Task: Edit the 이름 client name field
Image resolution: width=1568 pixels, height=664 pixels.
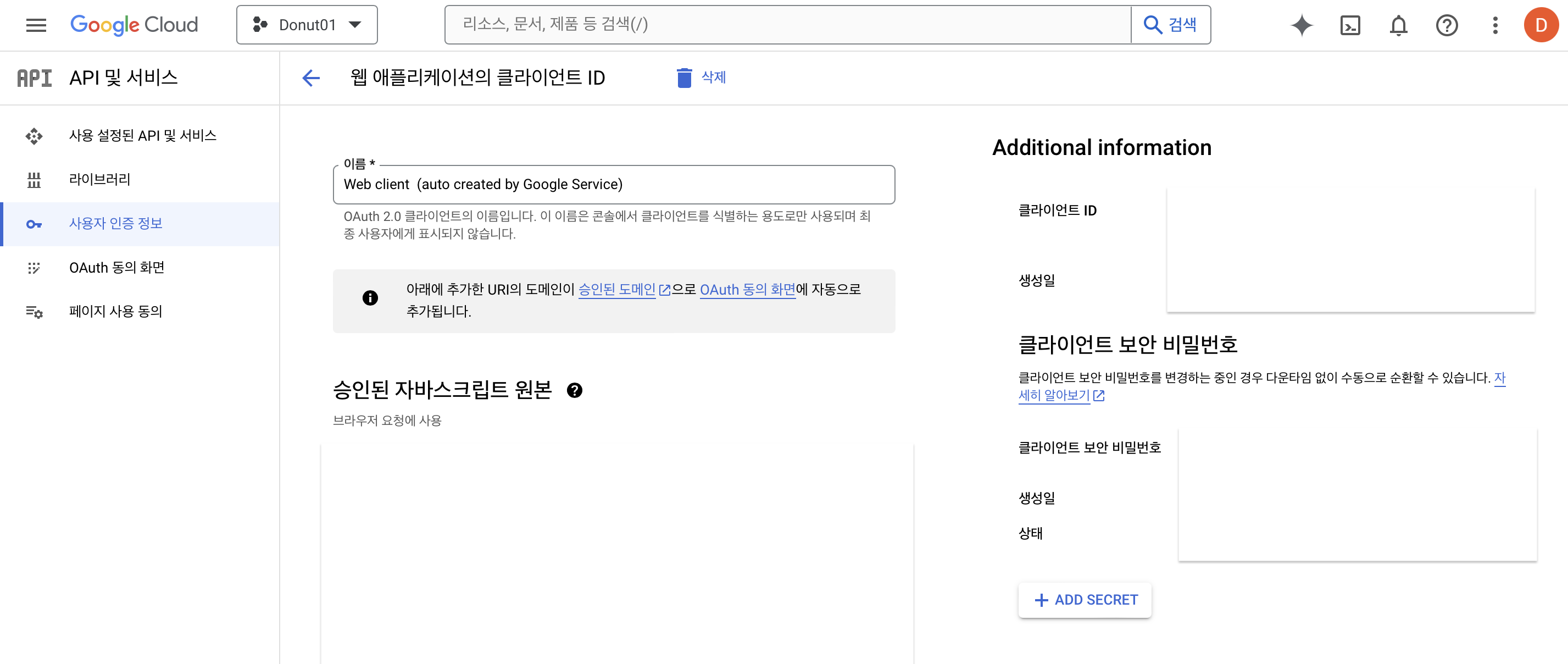Action: 614,185
